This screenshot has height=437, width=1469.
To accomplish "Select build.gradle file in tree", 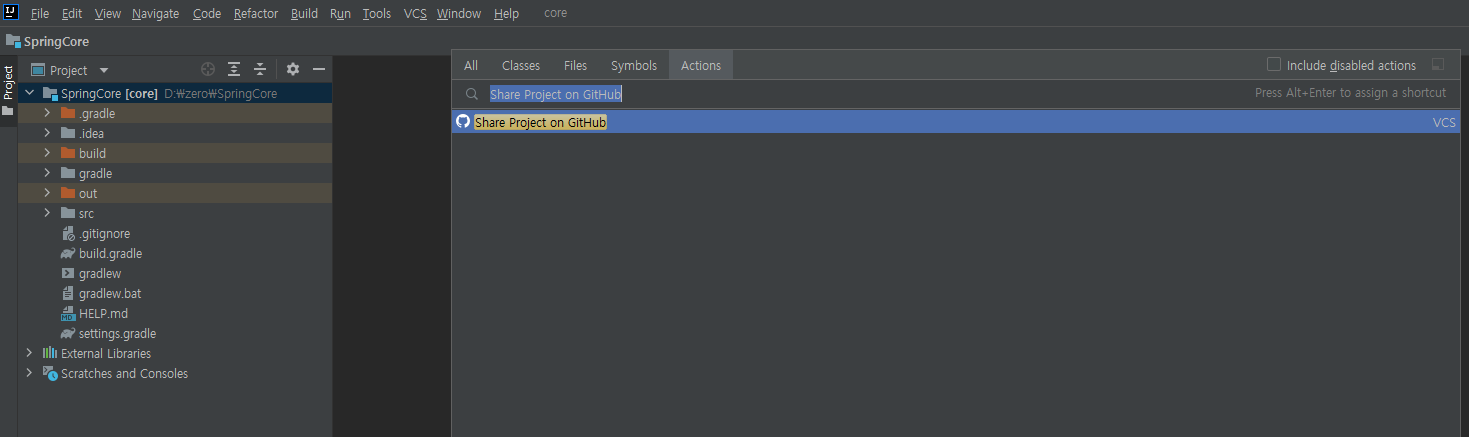I will click(x=110, y=253).
